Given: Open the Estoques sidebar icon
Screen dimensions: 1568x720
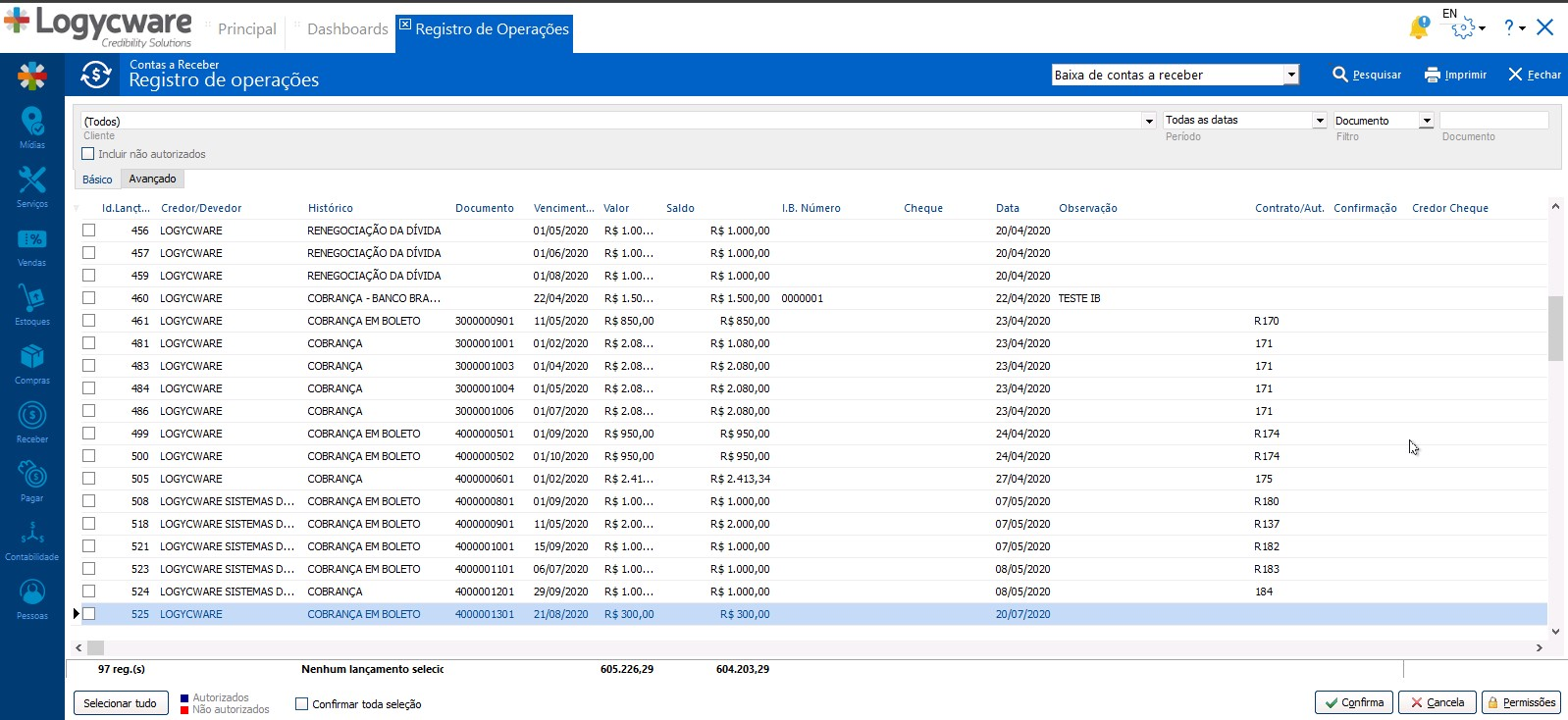Looking at the screenshot, I should [31, 299].
